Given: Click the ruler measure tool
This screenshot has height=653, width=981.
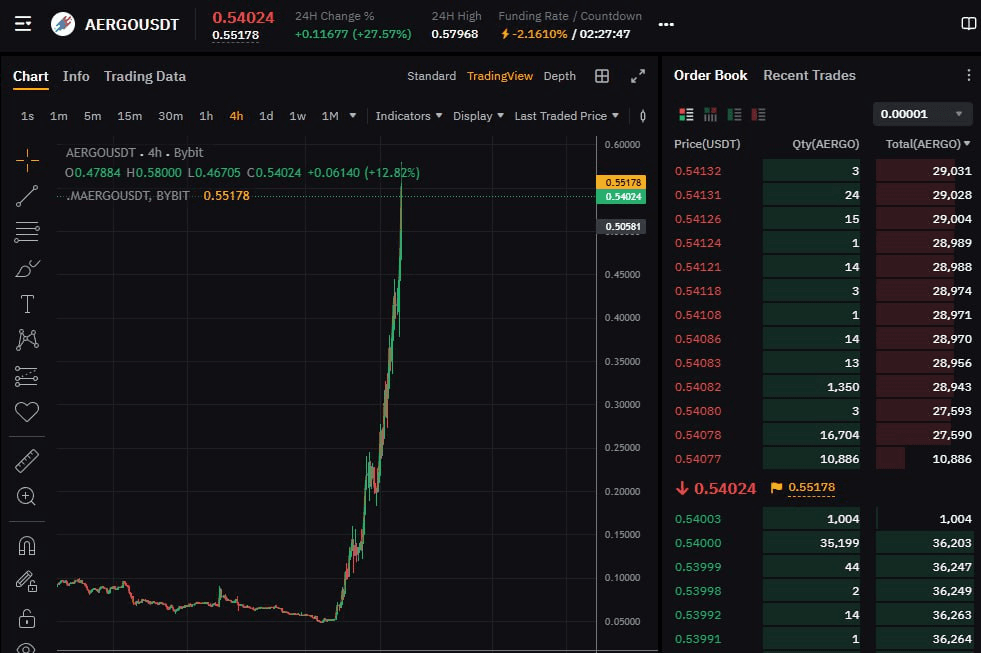Looking at the screenshot, I should click(27, 460).
